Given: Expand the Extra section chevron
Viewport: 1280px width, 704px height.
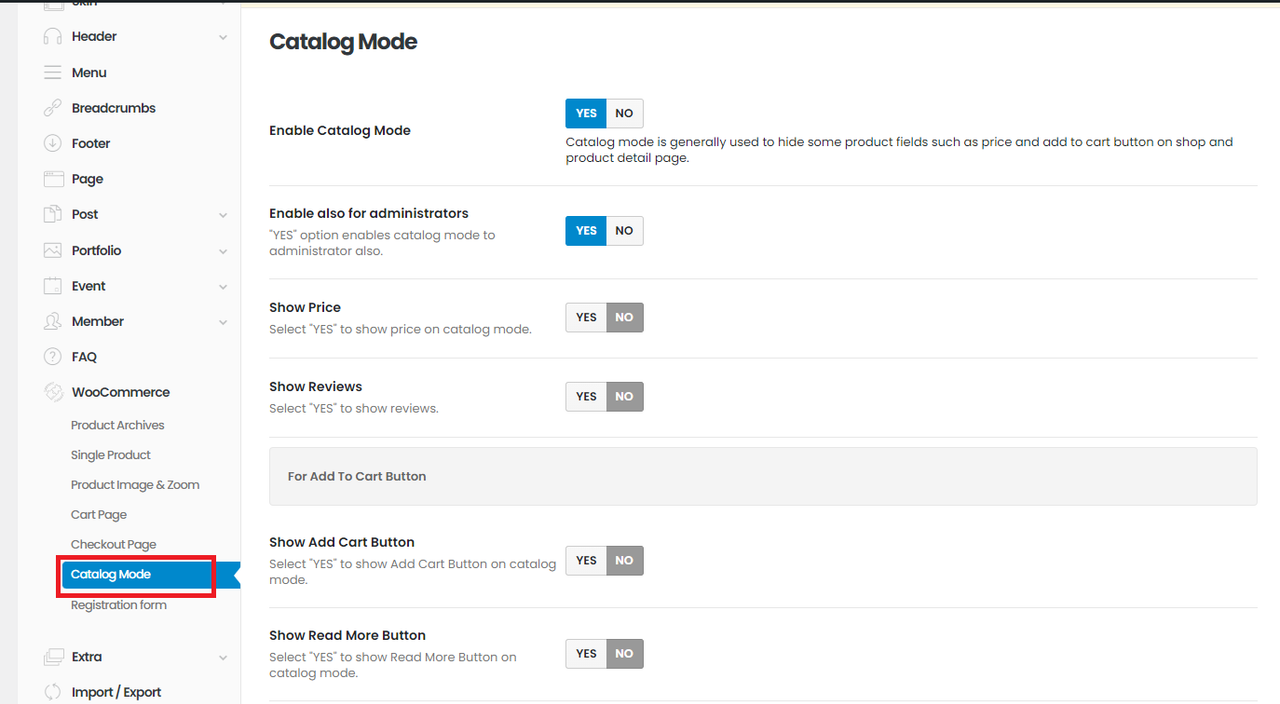Looking at the screenshot, I should pos(223,657).
